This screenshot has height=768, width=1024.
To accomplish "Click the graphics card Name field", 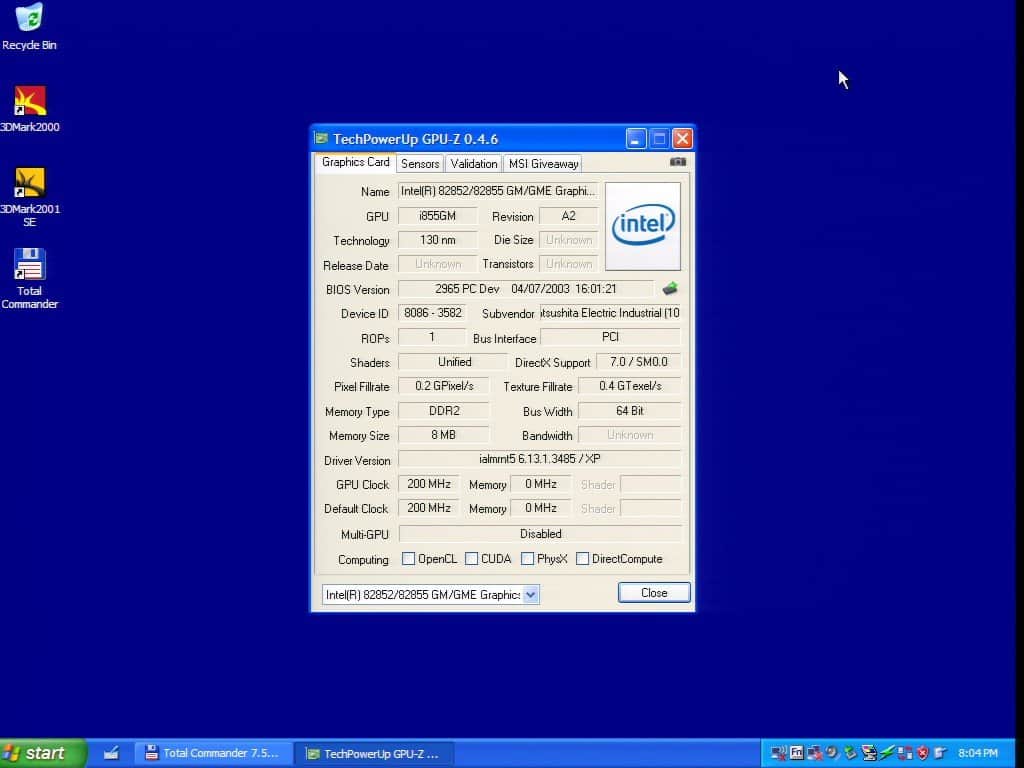I will (498, 191).
